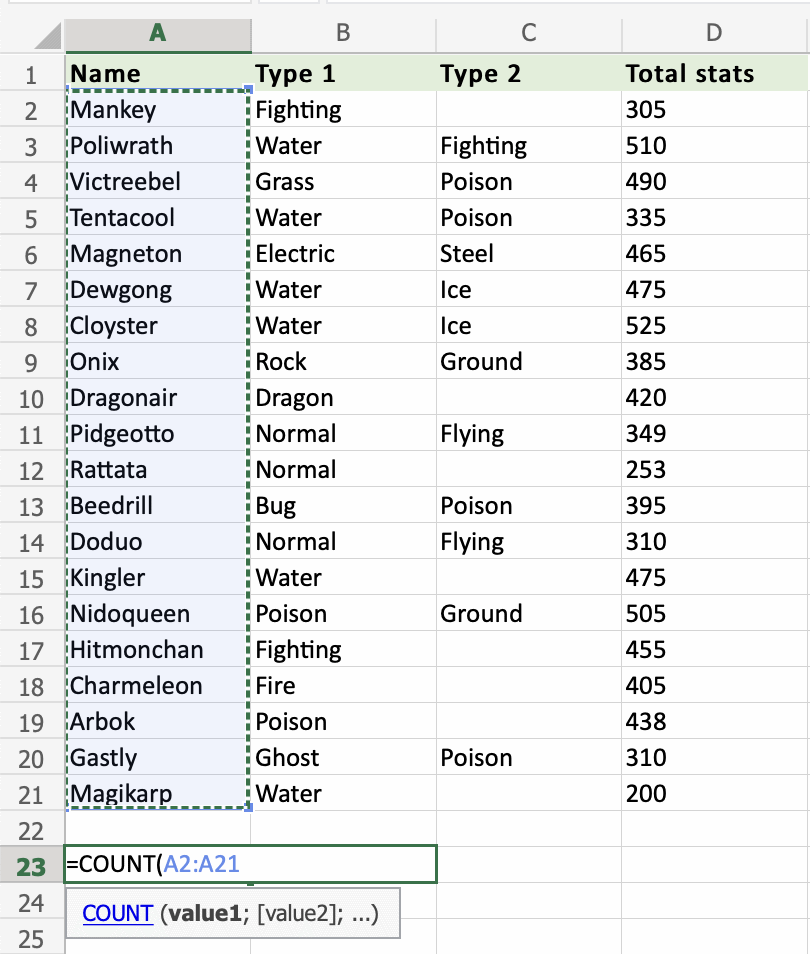This screenshot has width=810, height=954.
Task: Select the cell containing Magikarp
Action: (157, 794)
